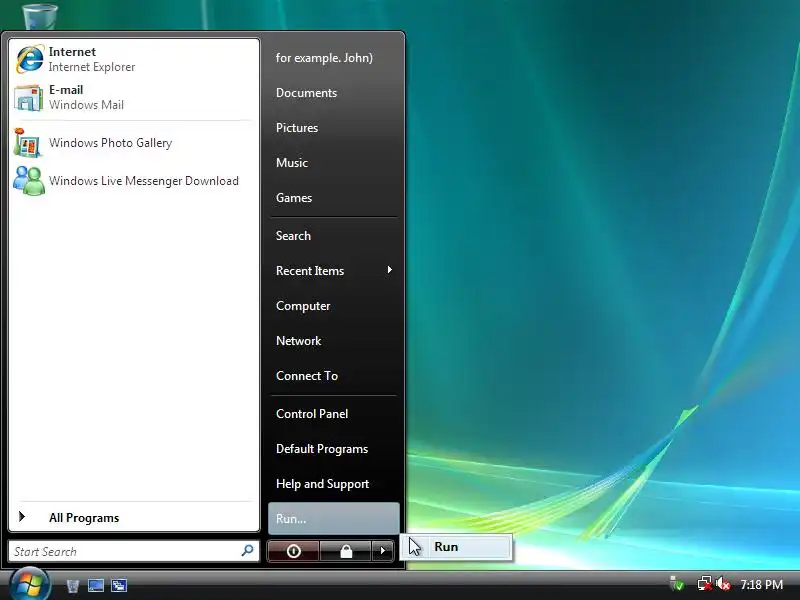Image resolution: width=800 pixels, height=600 pixels.
Task: Open Documents folder
Action: pos(333,93)
